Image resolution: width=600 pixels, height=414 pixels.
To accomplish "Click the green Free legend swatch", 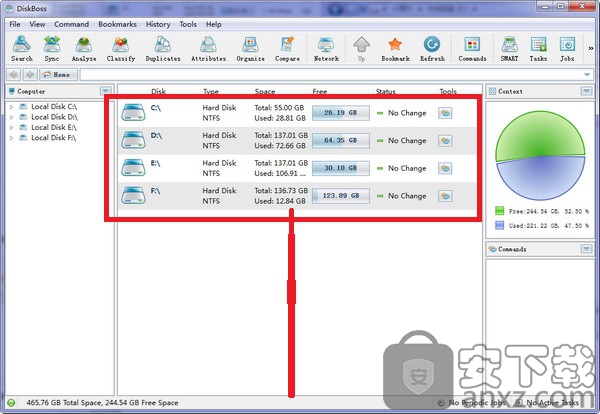I will tap(499, 211).
